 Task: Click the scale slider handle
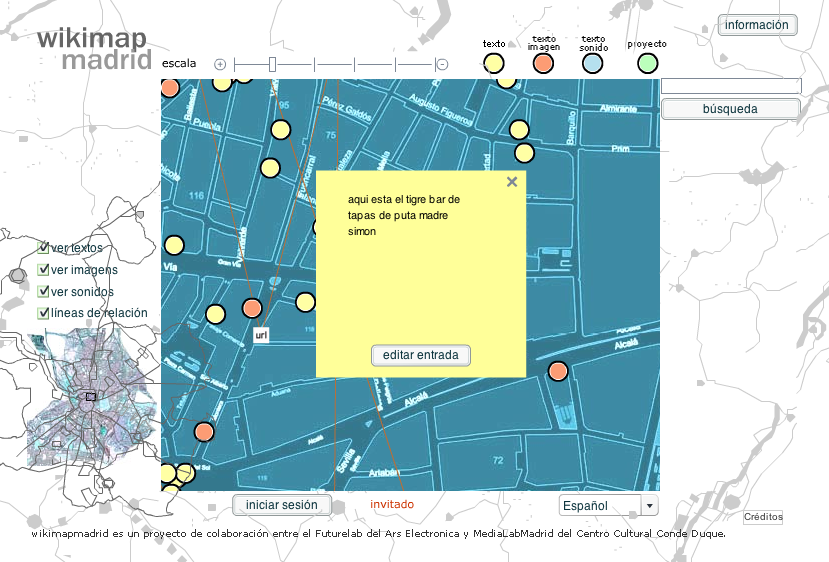(272, 65)
